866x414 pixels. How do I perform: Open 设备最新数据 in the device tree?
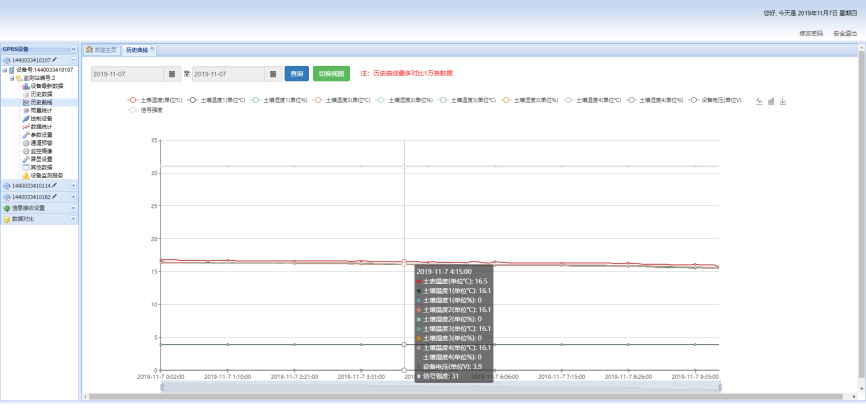click(x=46, y=86)
